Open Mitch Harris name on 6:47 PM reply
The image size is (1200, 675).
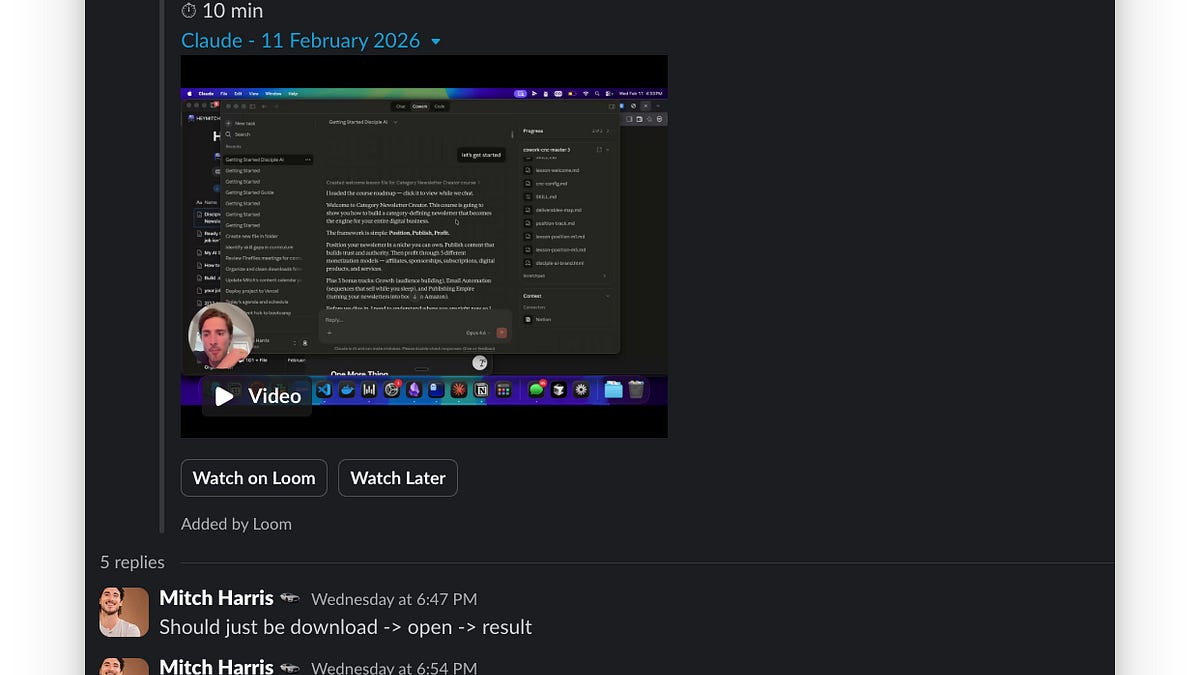[x=216, y=598]
